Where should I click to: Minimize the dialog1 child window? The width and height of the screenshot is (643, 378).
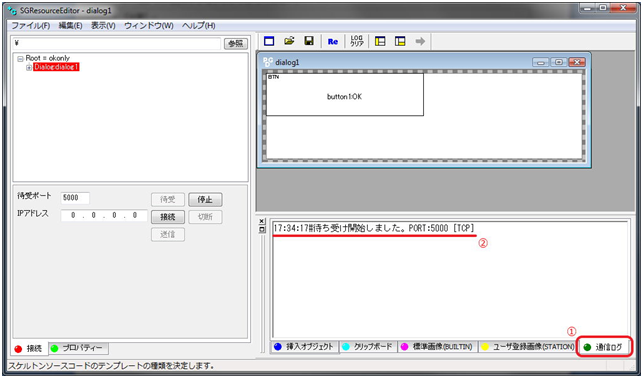click(541, 62)
